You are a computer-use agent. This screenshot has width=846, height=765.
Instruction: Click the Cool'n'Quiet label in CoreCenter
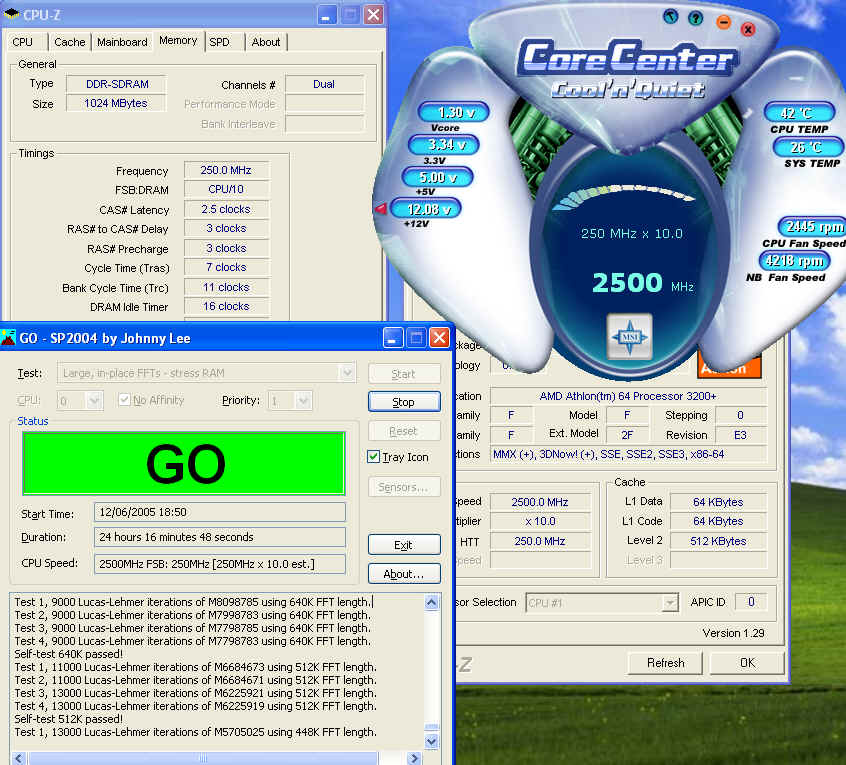(628, 90)
